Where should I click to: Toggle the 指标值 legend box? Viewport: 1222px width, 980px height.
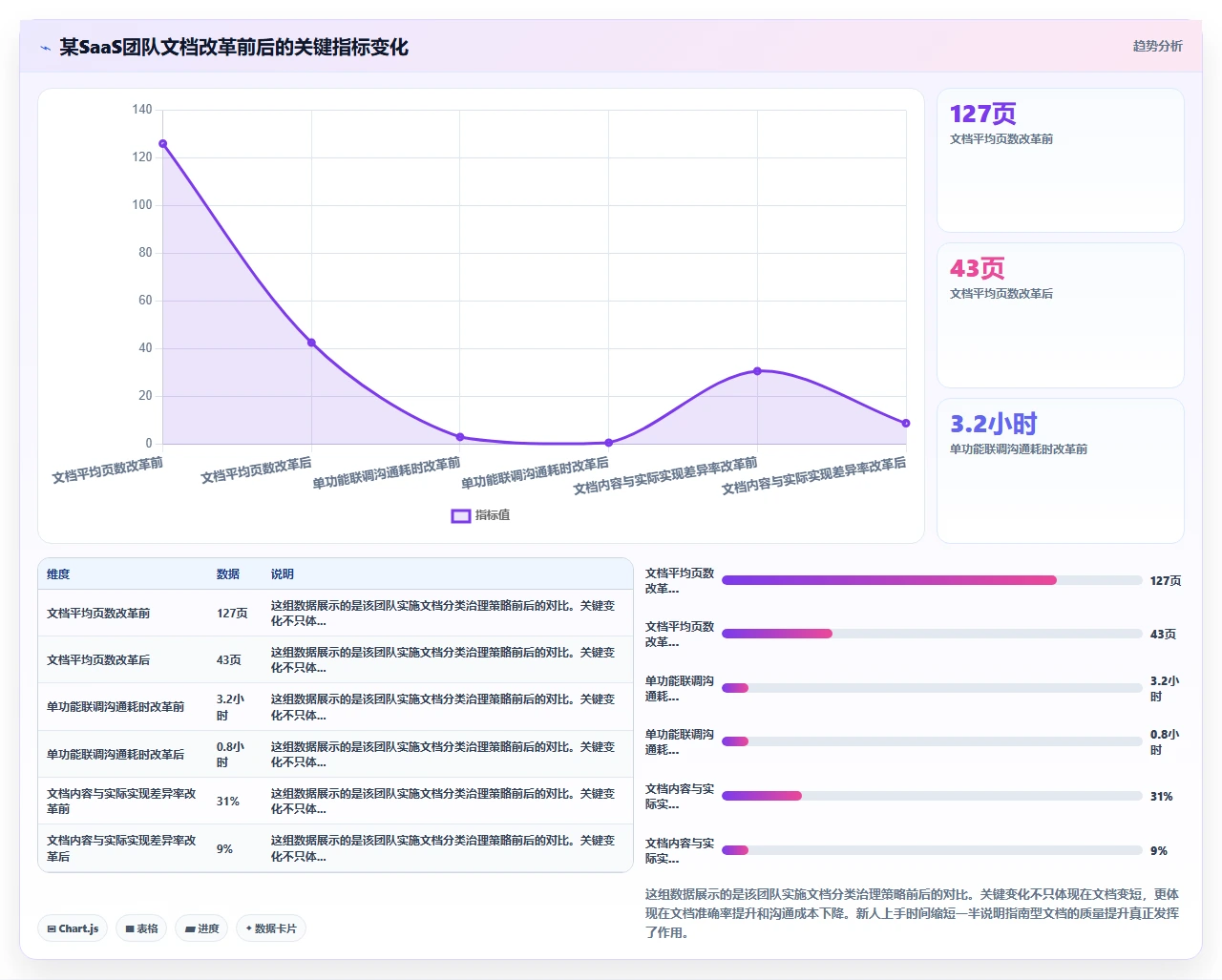(x=461, y=515)
